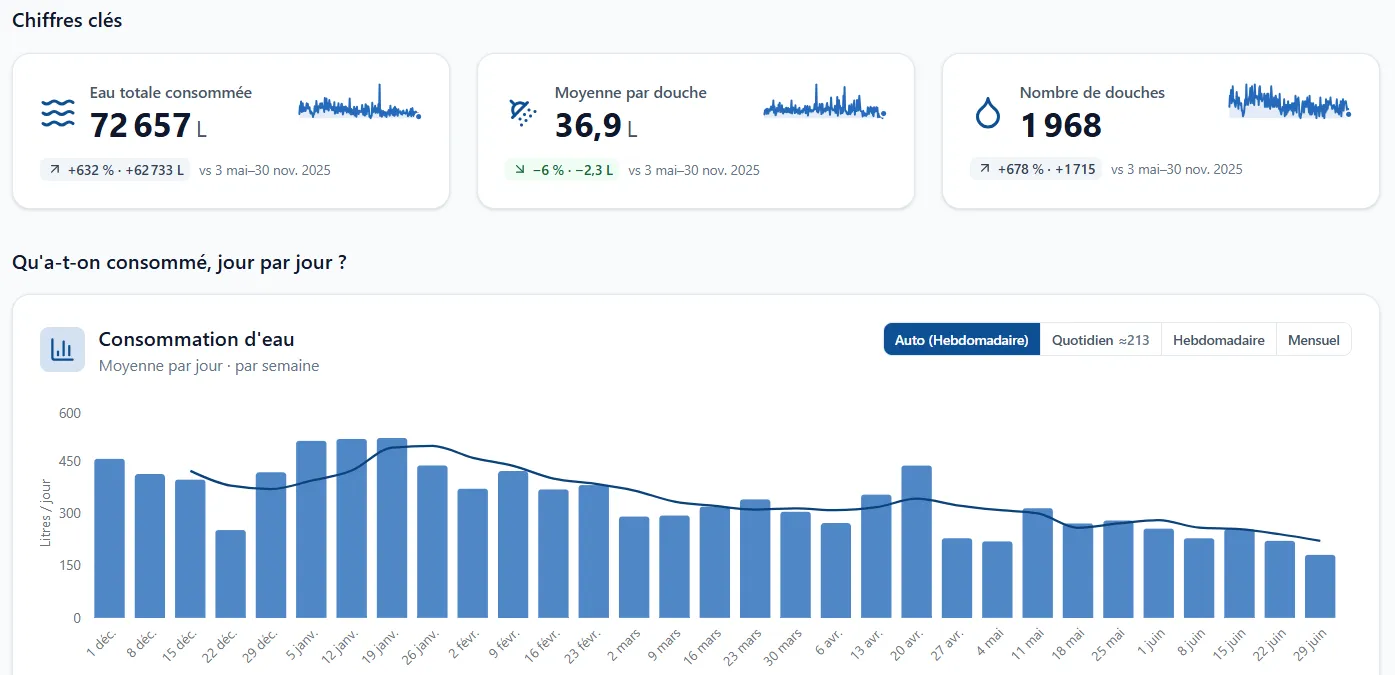Click the bar for week of 5 janv.
The width and height of the screenshot is (1395, 675).
tap(311, 530)
